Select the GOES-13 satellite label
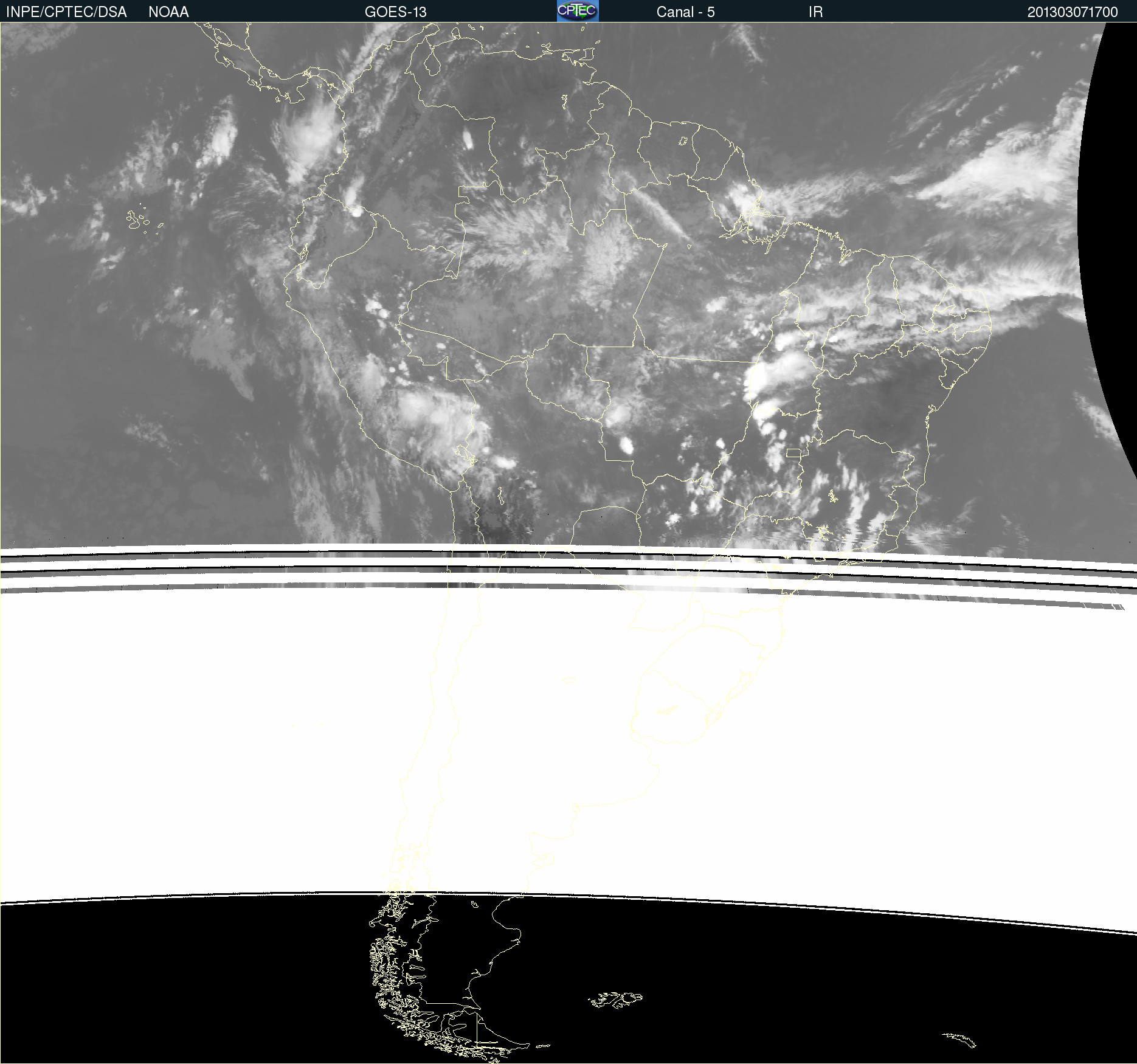 coord(396,12)
